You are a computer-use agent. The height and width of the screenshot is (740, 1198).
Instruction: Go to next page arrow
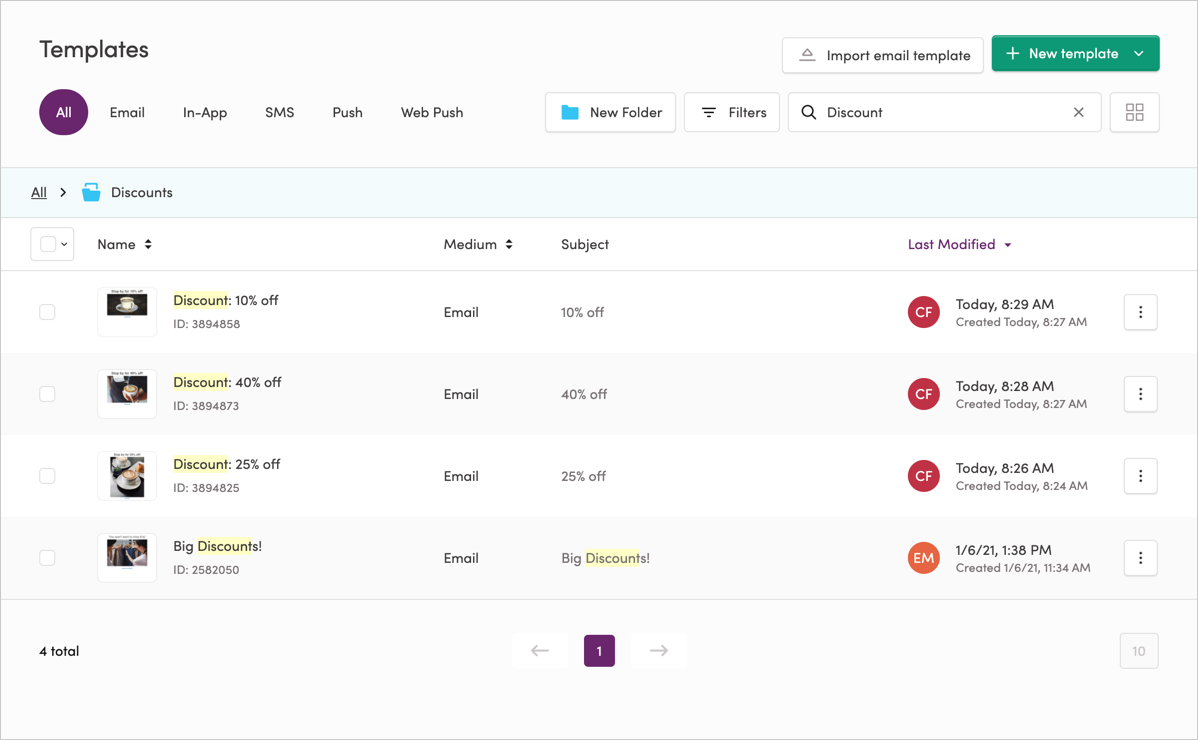coord(659,651)
